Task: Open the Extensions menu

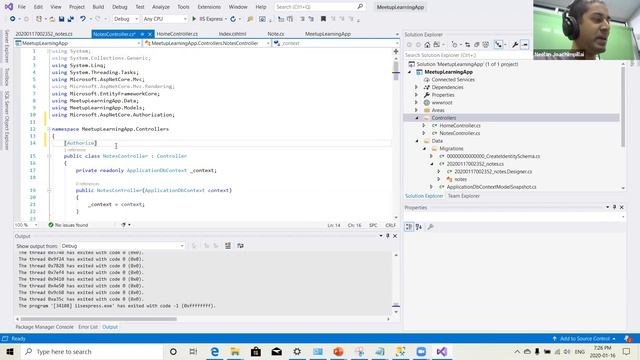Action: click(x=209, y=7)
